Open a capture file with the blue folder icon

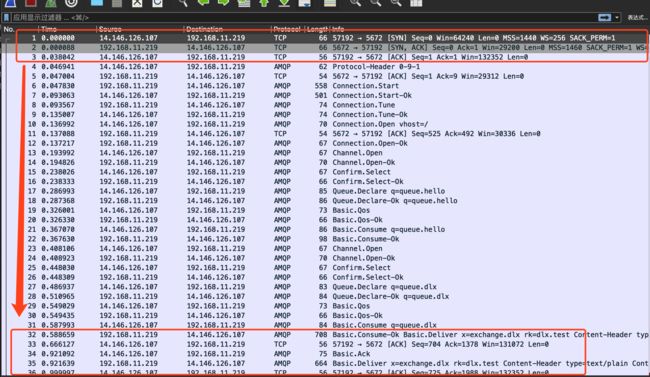[x=97, y=3]
